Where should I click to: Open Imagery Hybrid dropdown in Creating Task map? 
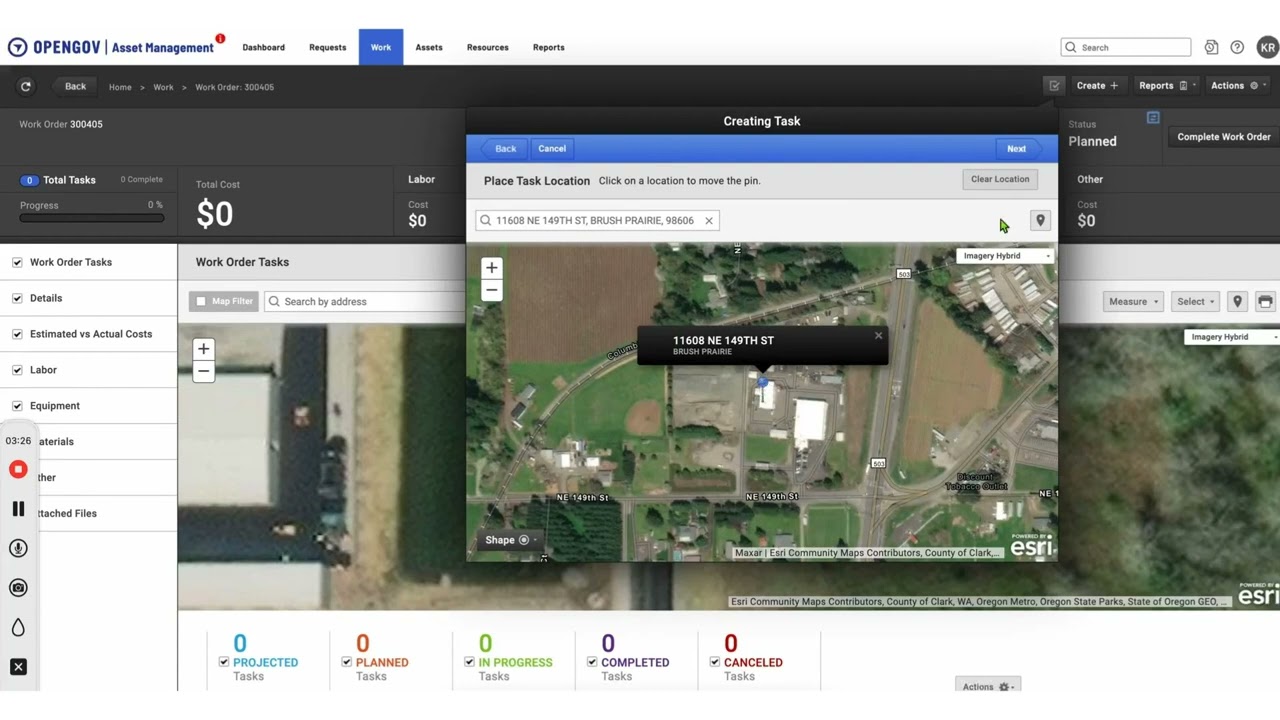[1005, 256]
